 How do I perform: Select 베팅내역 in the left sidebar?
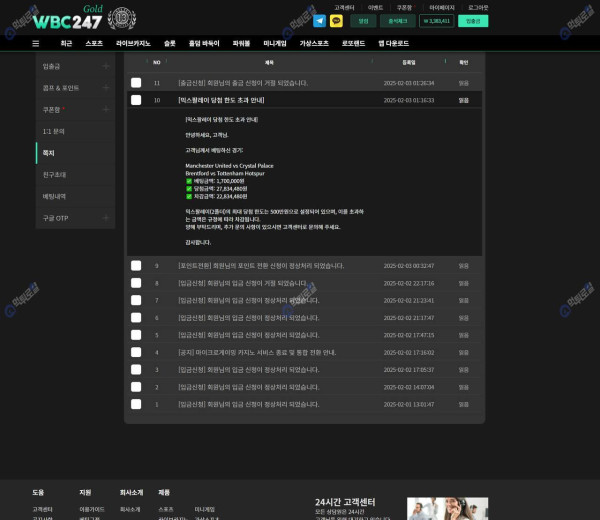[x=54, y=196]
